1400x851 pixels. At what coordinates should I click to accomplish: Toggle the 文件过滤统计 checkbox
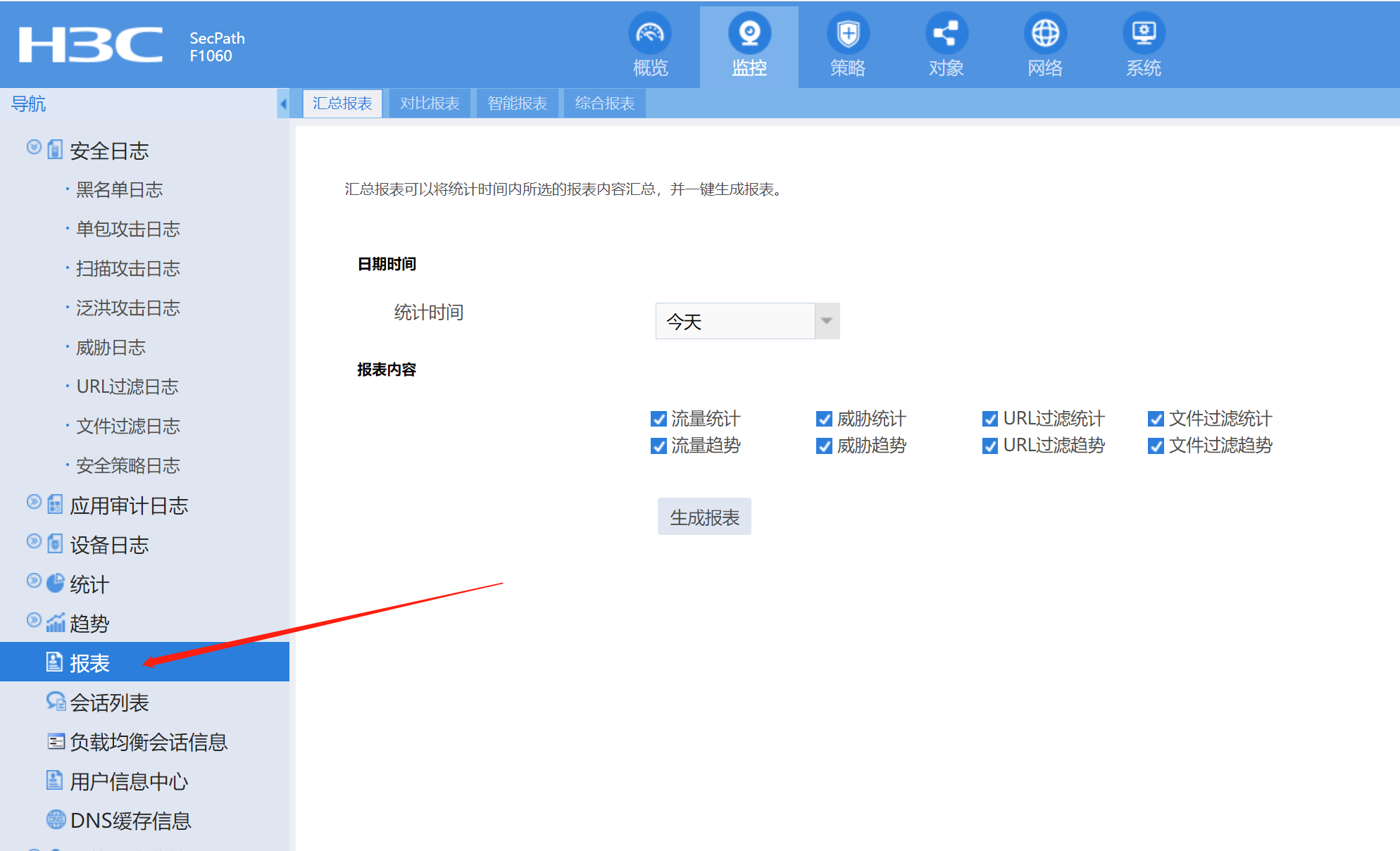[1156, 419]
